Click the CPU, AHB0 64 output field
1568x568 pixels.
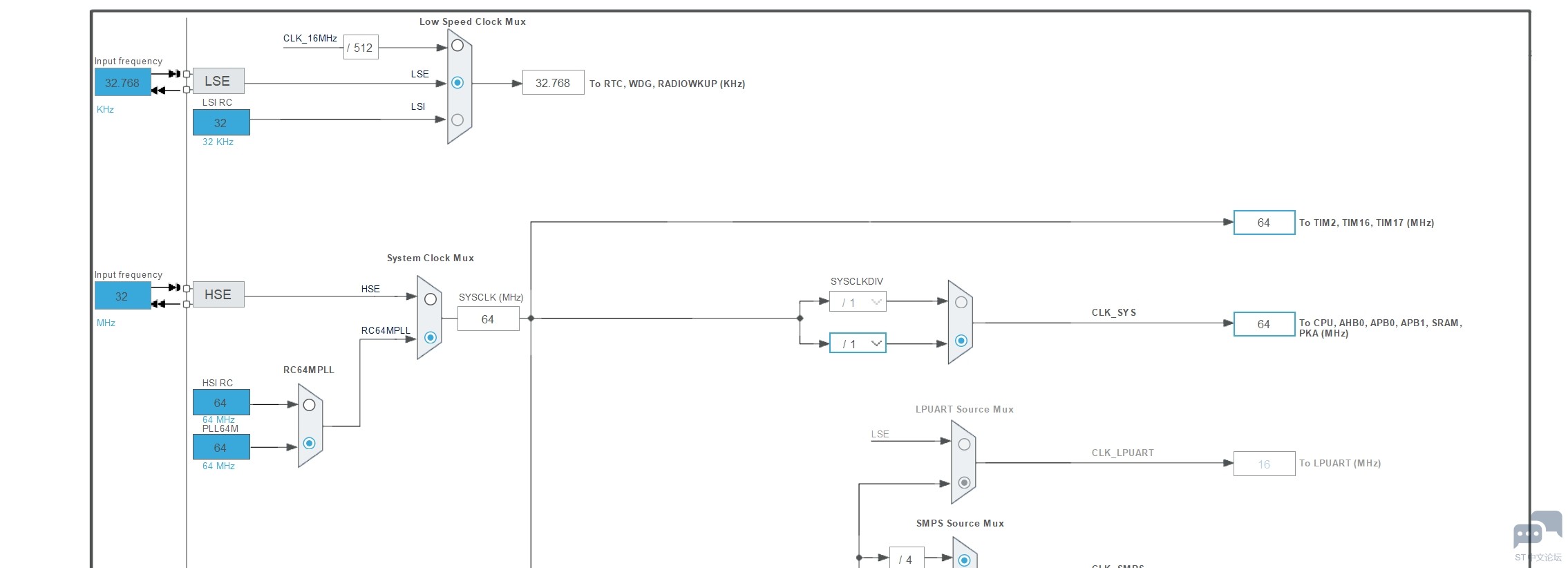tap(1264, 324)
